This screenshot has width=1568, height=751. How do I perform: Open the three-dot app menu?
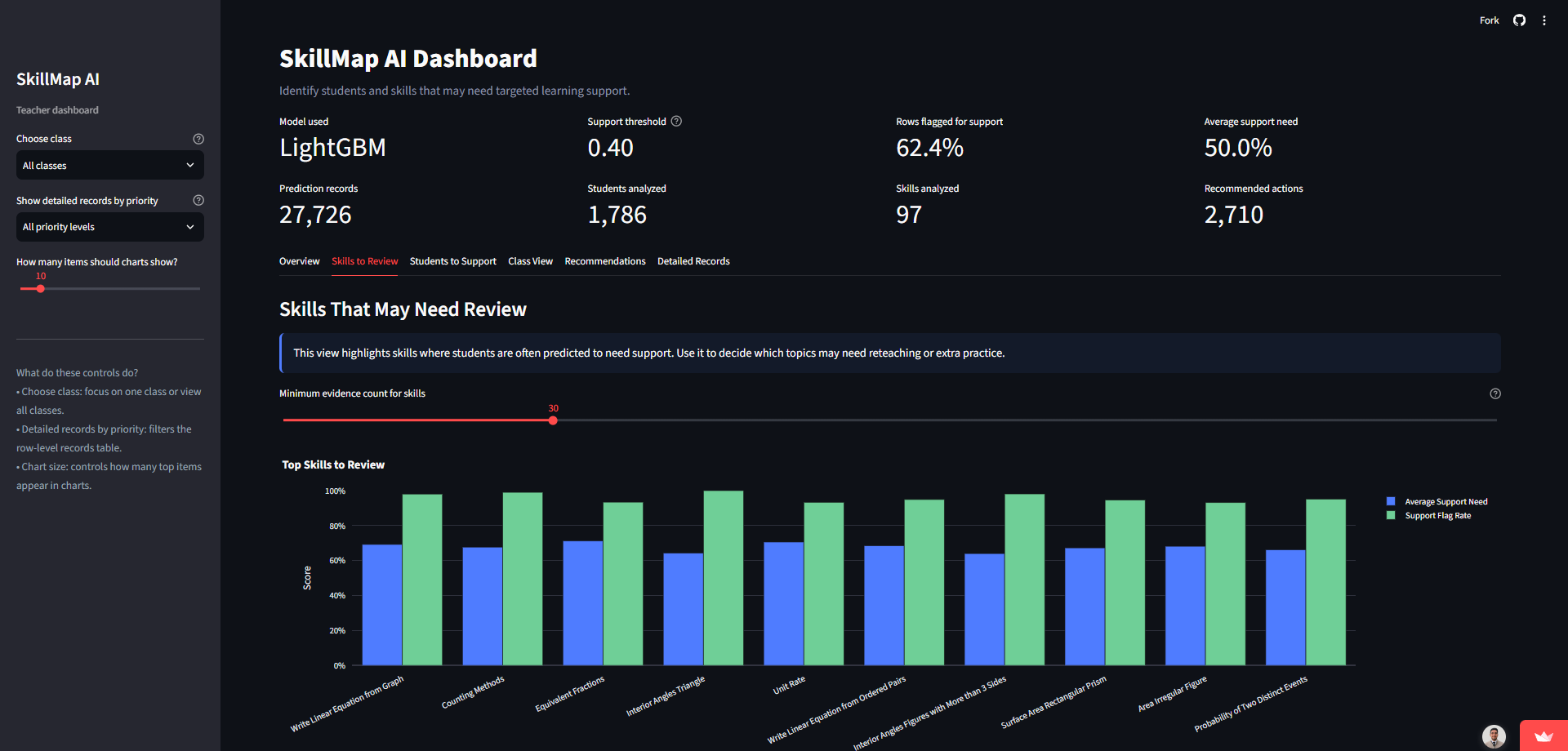pos(1544,20)
